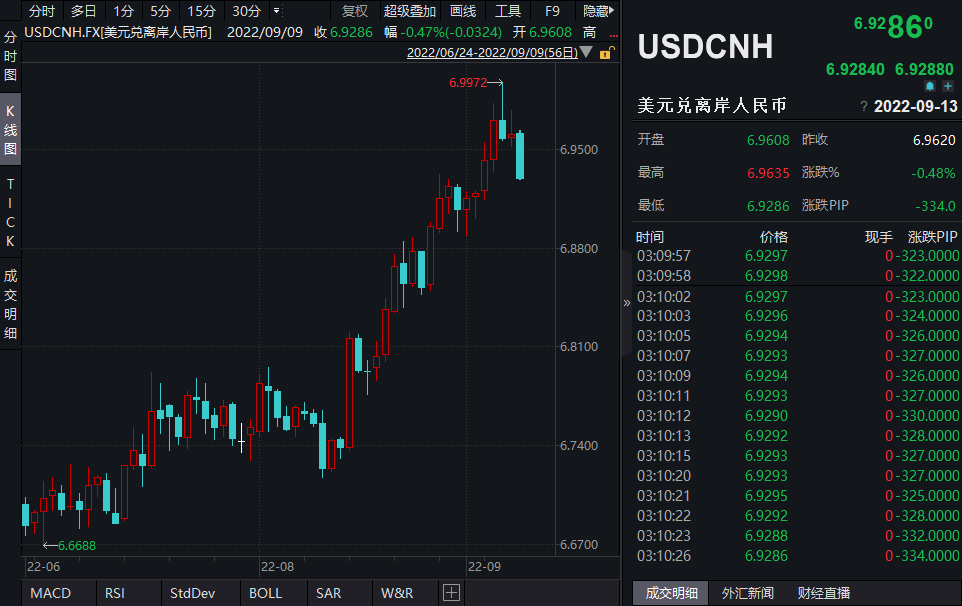Click the question mark help icon beside the date
Image resolution: width=962 pixels, height=606 pixels.
pyautogui.click(x=864, y=107)
